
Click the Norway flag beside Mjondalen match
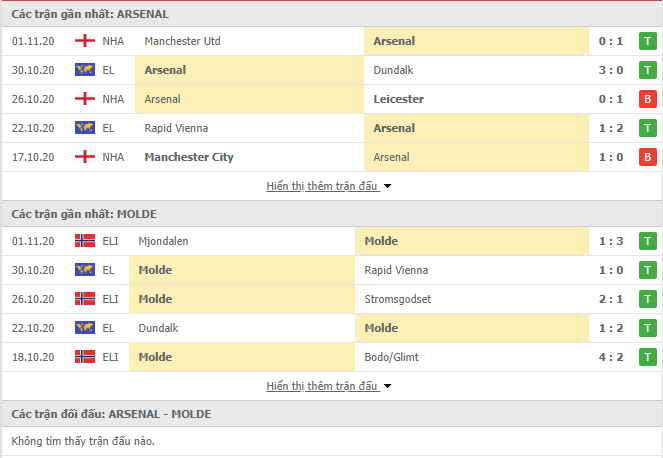[85, 241]
